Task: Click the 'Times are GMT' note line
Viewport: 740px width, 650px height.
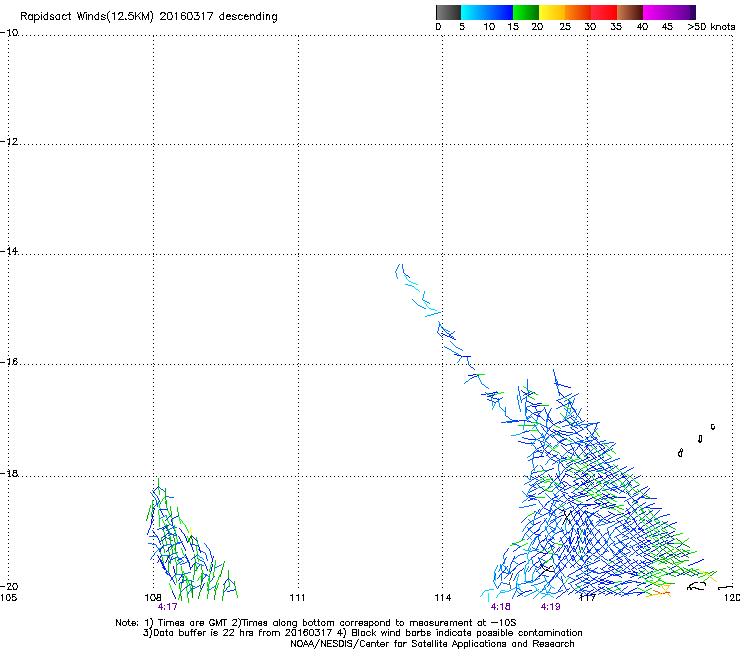Action: pos(316,623)
